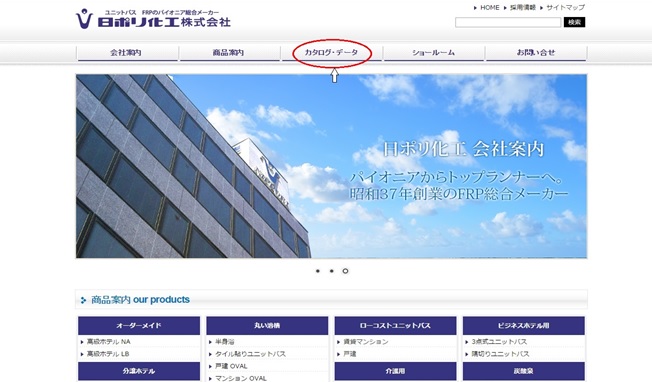Open the 半身浴 product link
The image size is (652, 382).
pos(225,342)
